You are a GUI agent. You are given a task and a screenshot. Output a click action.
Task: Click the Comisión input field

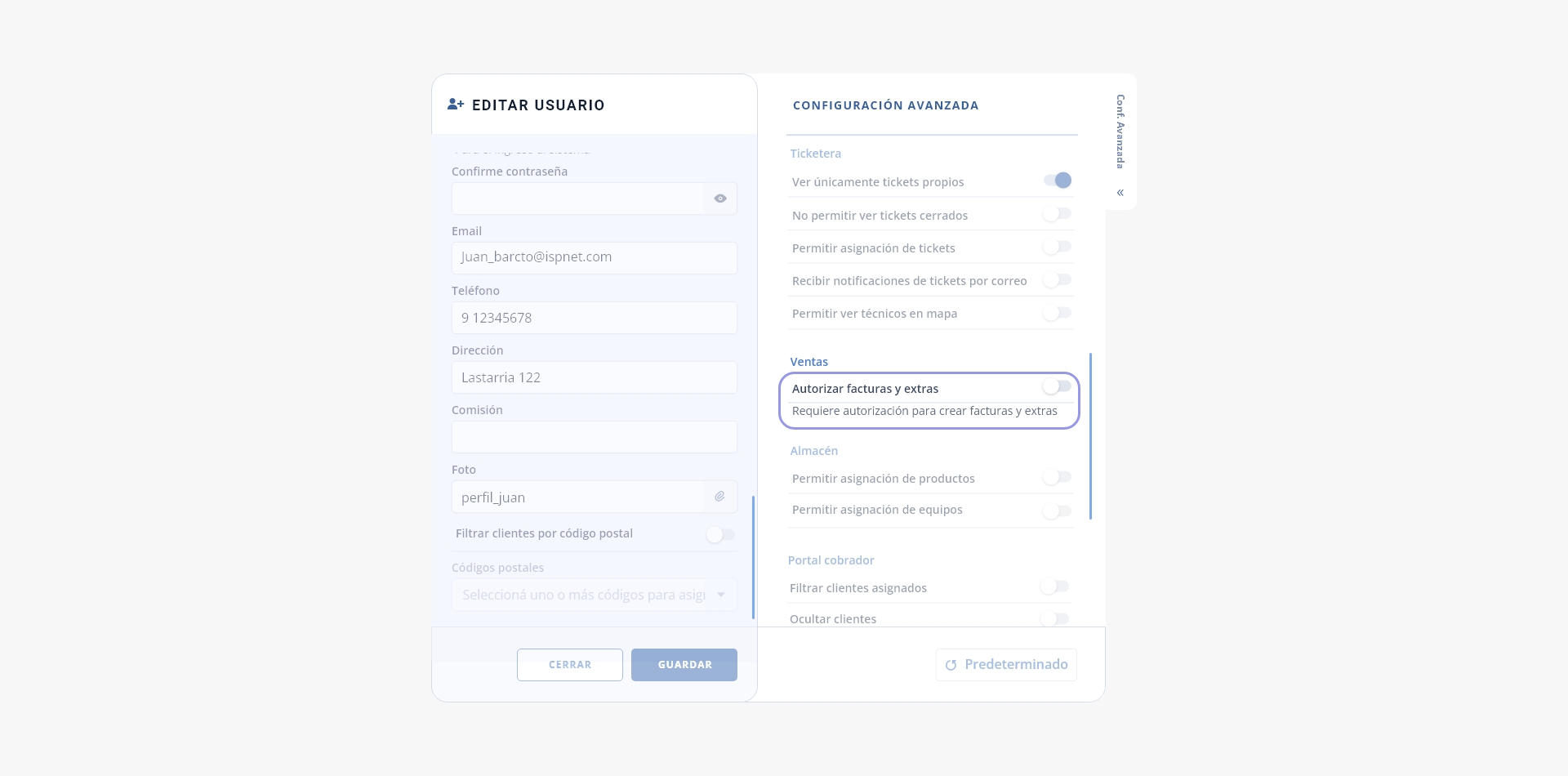point(595,437)
